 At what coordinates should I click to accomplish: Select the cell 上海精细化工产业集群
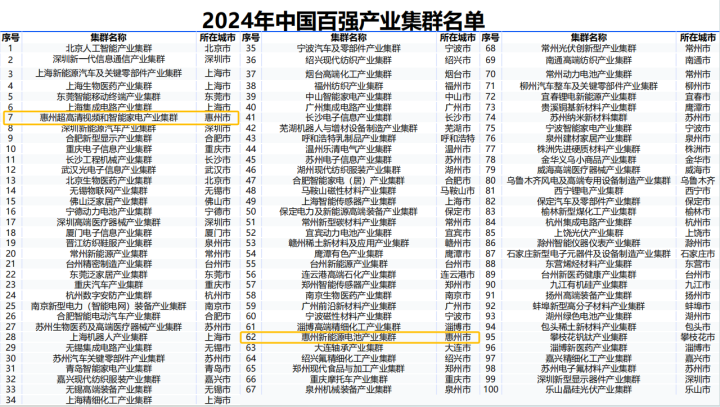[108, 400]
